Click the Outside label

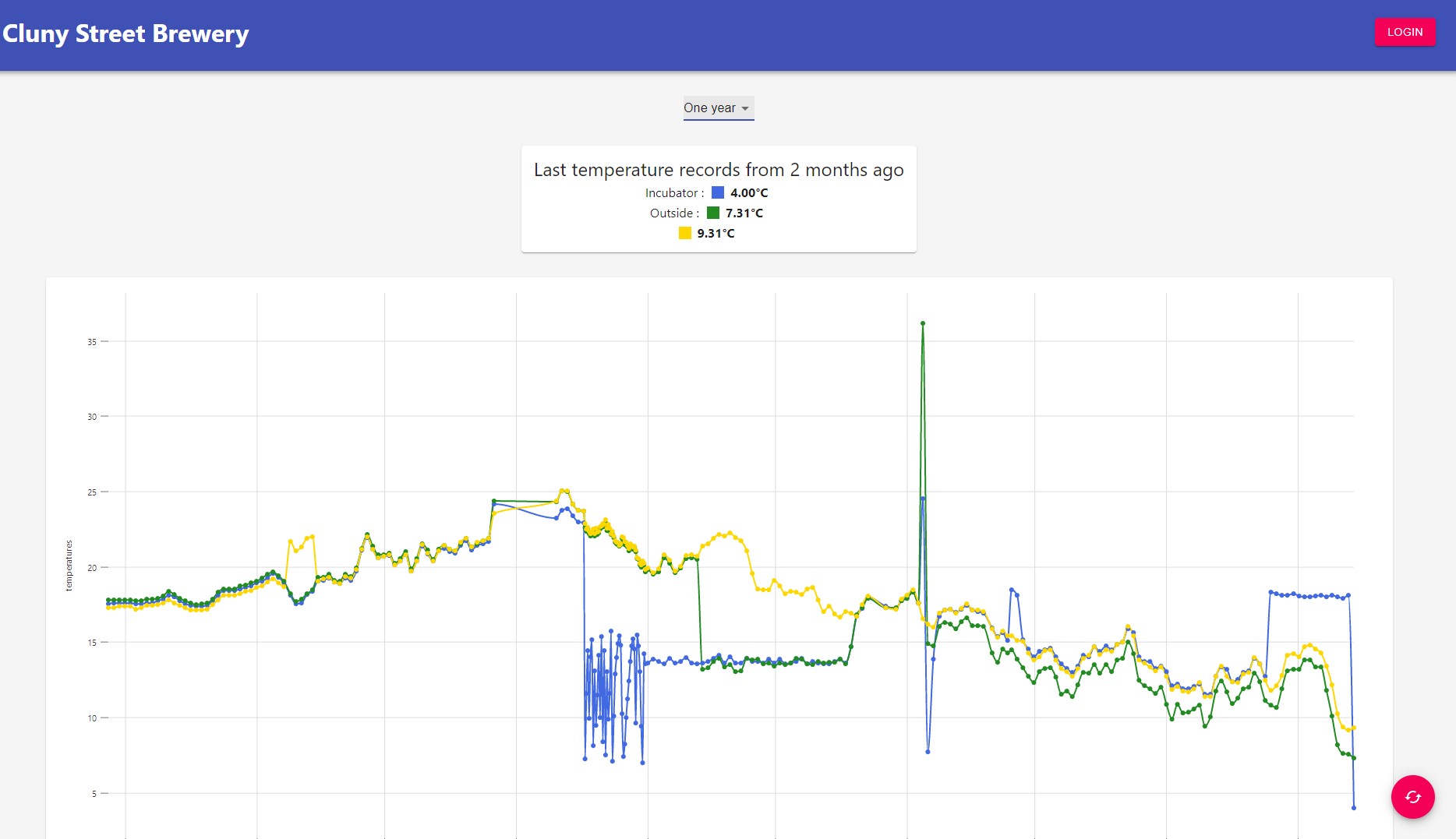[x=674, y=213]
